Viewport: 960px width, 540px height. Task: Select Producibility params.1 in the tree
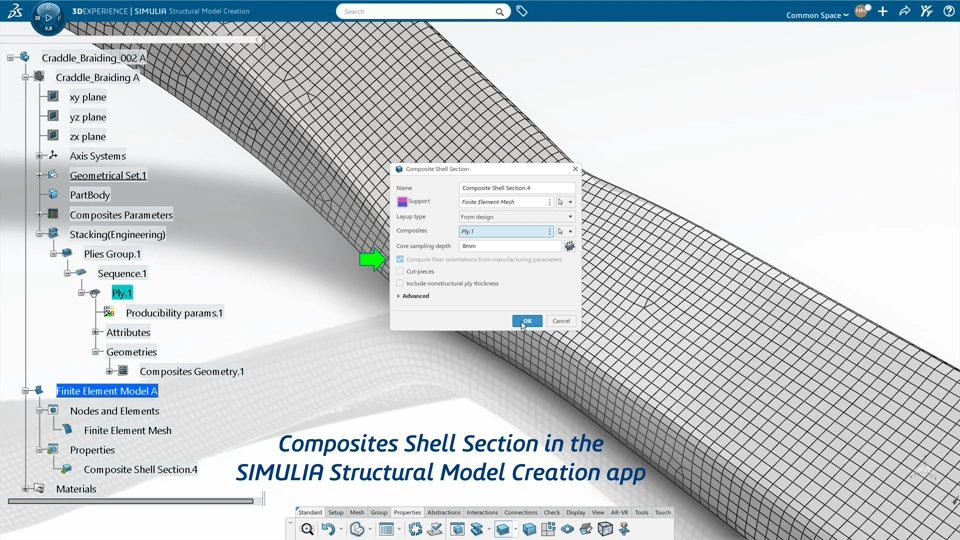pos(174,312)
